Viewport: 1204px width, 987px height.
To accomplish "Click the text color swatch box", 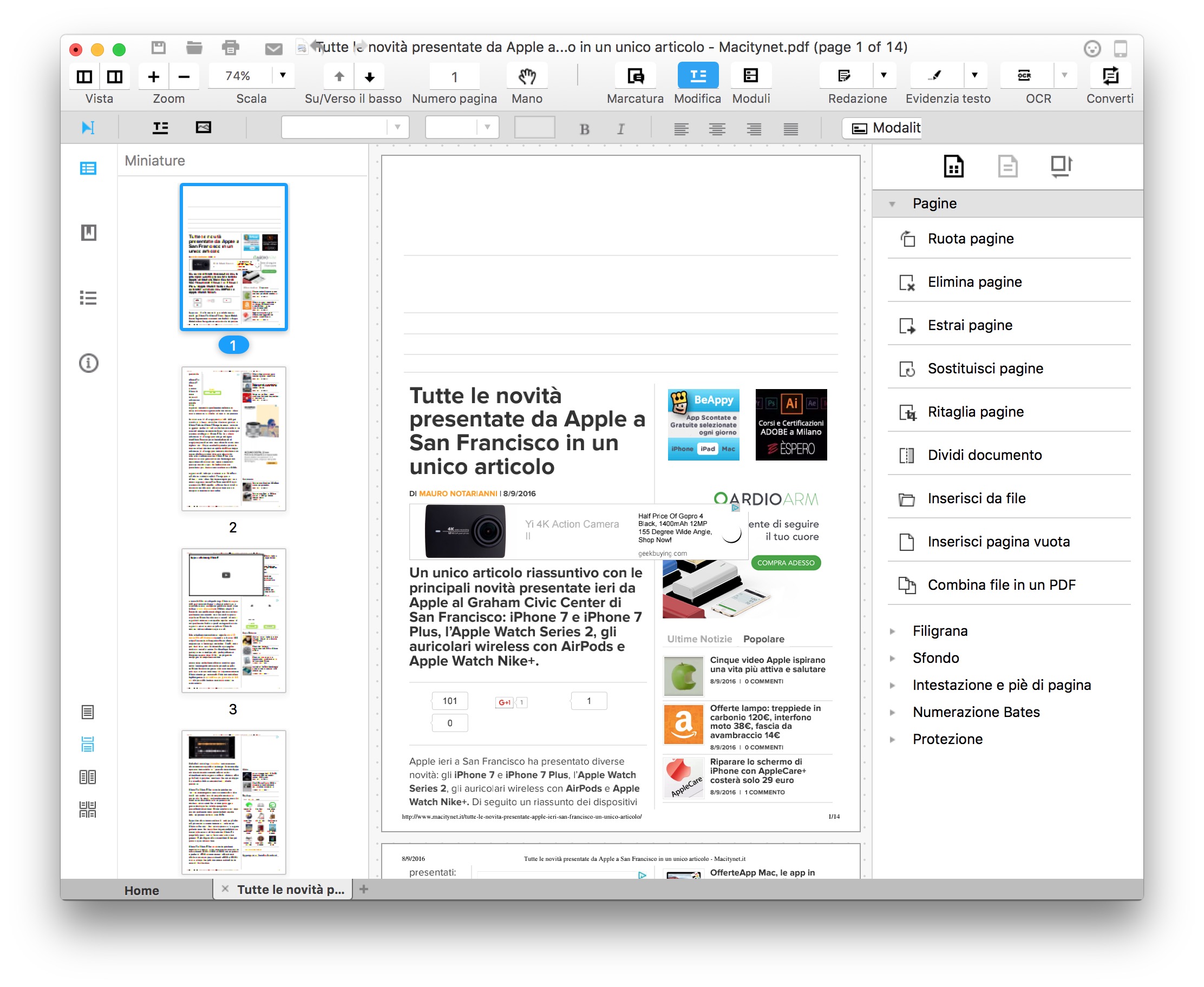I will click(534, 127).
